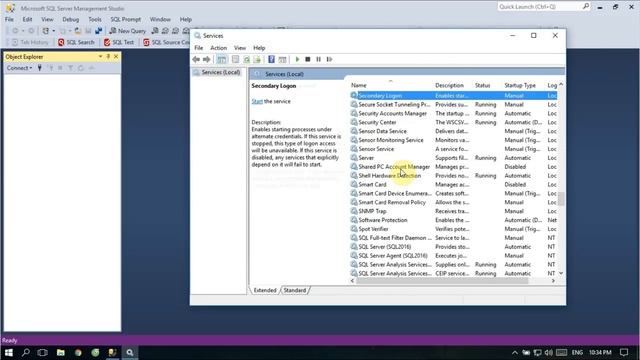The width and height of the screenshot is (640, 360).
Task: Click the SQL Search toolbar button in SSMS
Action: [76, 42]
